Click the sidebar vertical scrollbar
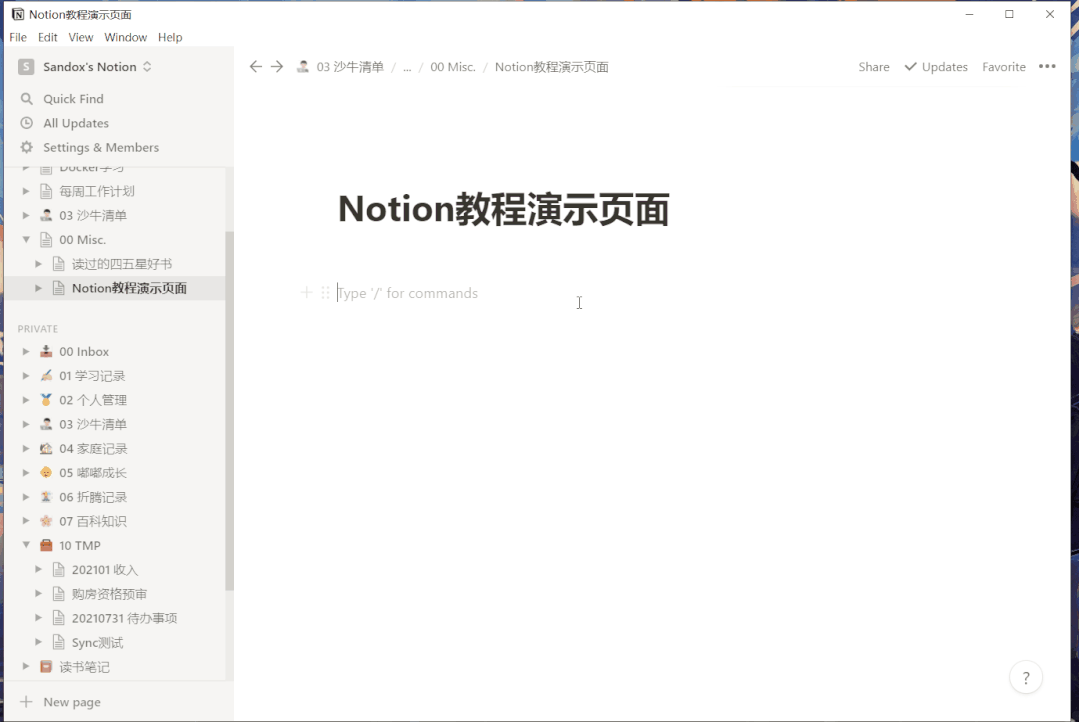The height and width of the screenshot is (722, 1079). [x=229, y=411]
